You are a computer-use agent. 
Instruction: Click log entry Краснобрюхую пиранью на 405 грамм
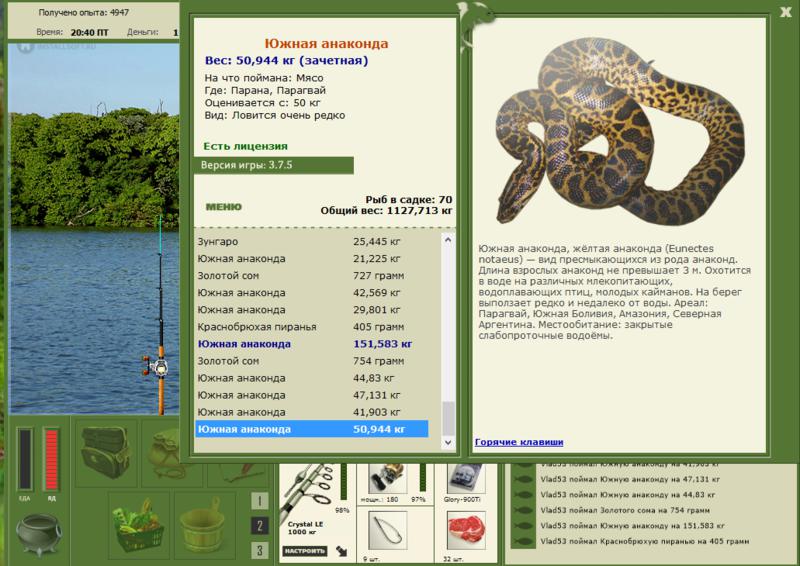[x=645, y=541]
